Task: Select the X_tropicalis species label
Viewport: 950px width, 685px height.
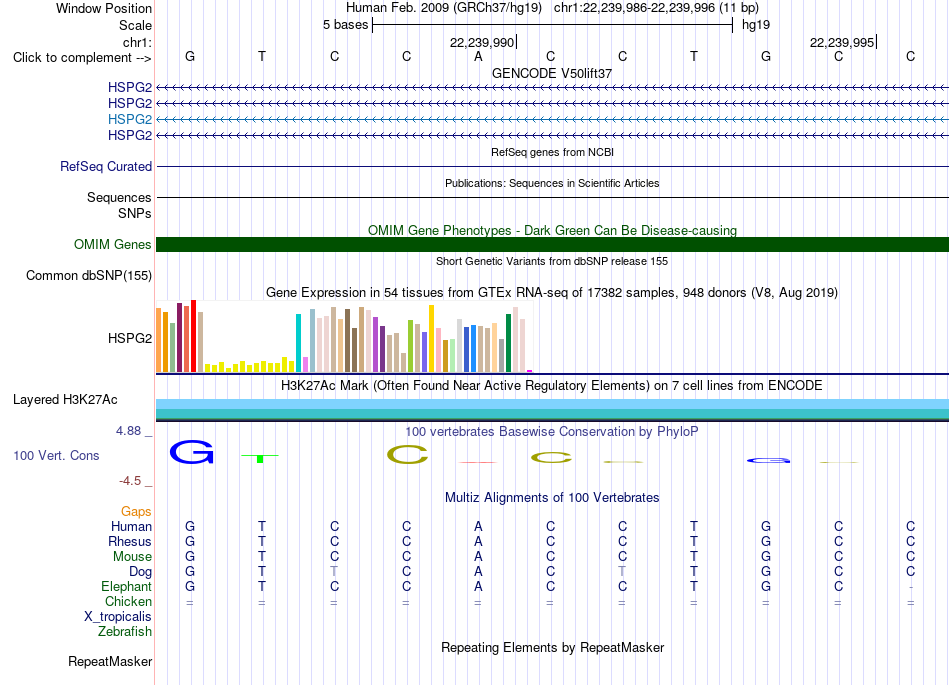Action: pos(118,617)
